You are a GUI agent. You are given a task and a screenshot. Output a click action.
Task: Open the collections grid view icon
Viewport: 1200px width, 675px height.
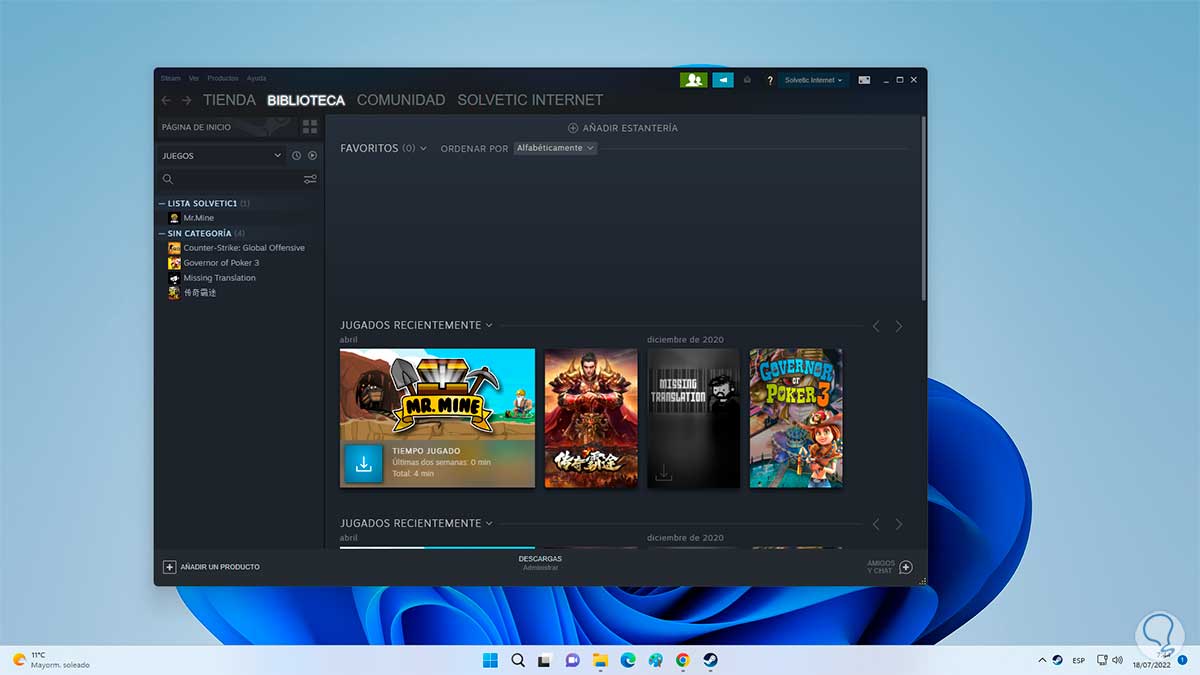pyautogui.click(x=310, y=127)
